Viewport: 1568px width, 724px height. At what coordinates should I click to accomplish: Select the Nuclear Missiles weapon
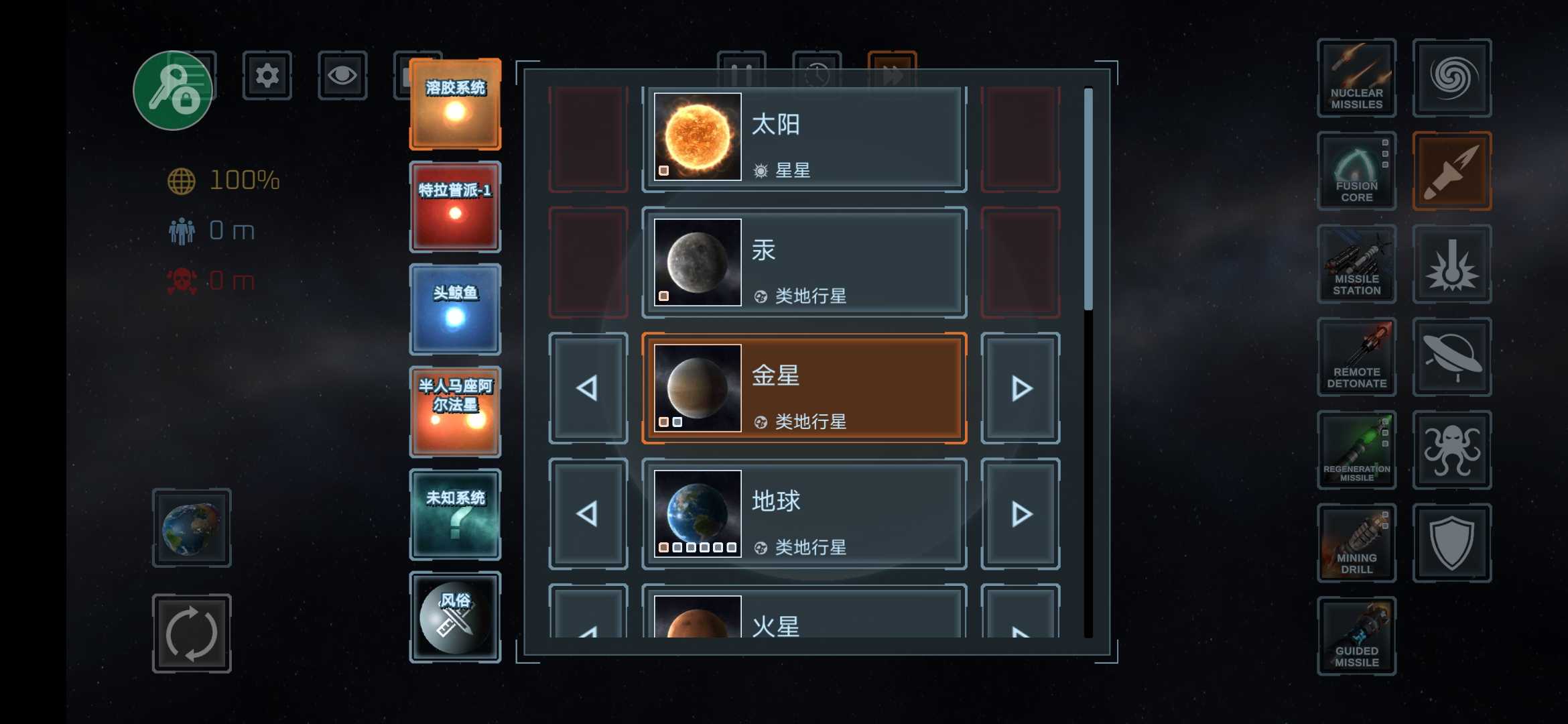click(1356, 78)
